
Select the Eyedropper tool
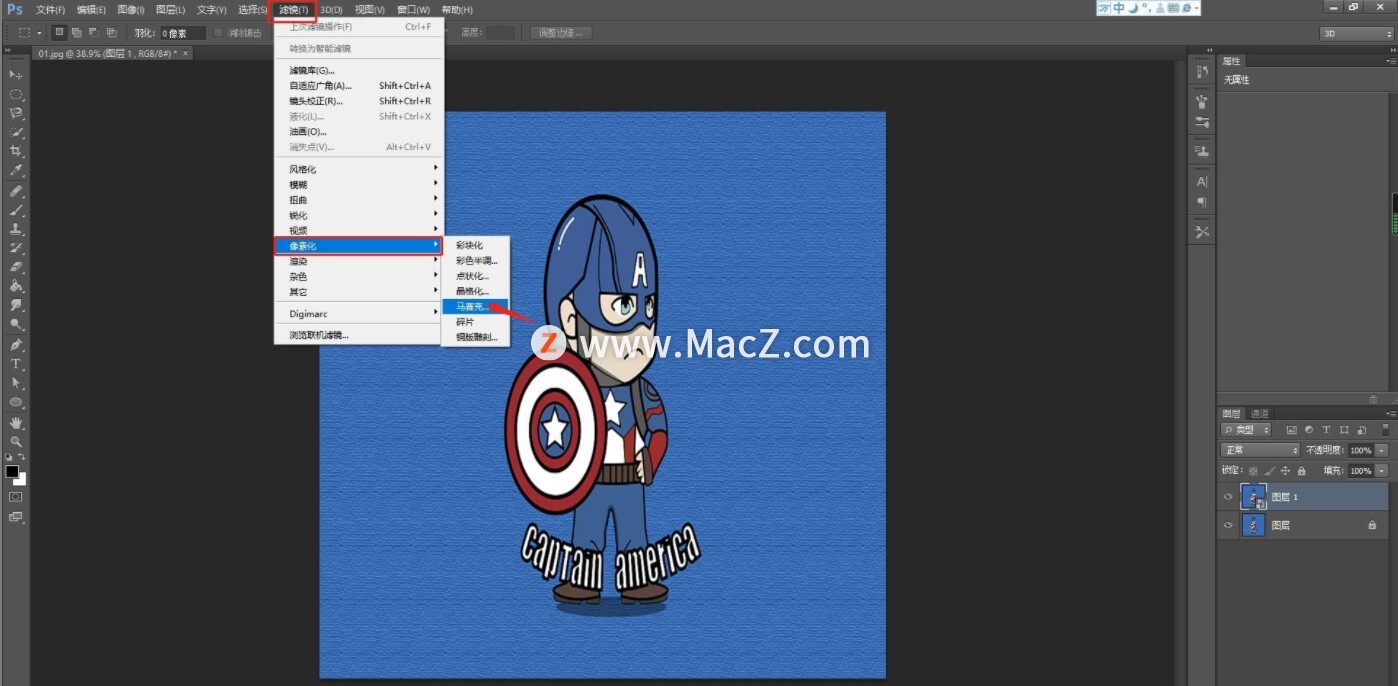16,170
